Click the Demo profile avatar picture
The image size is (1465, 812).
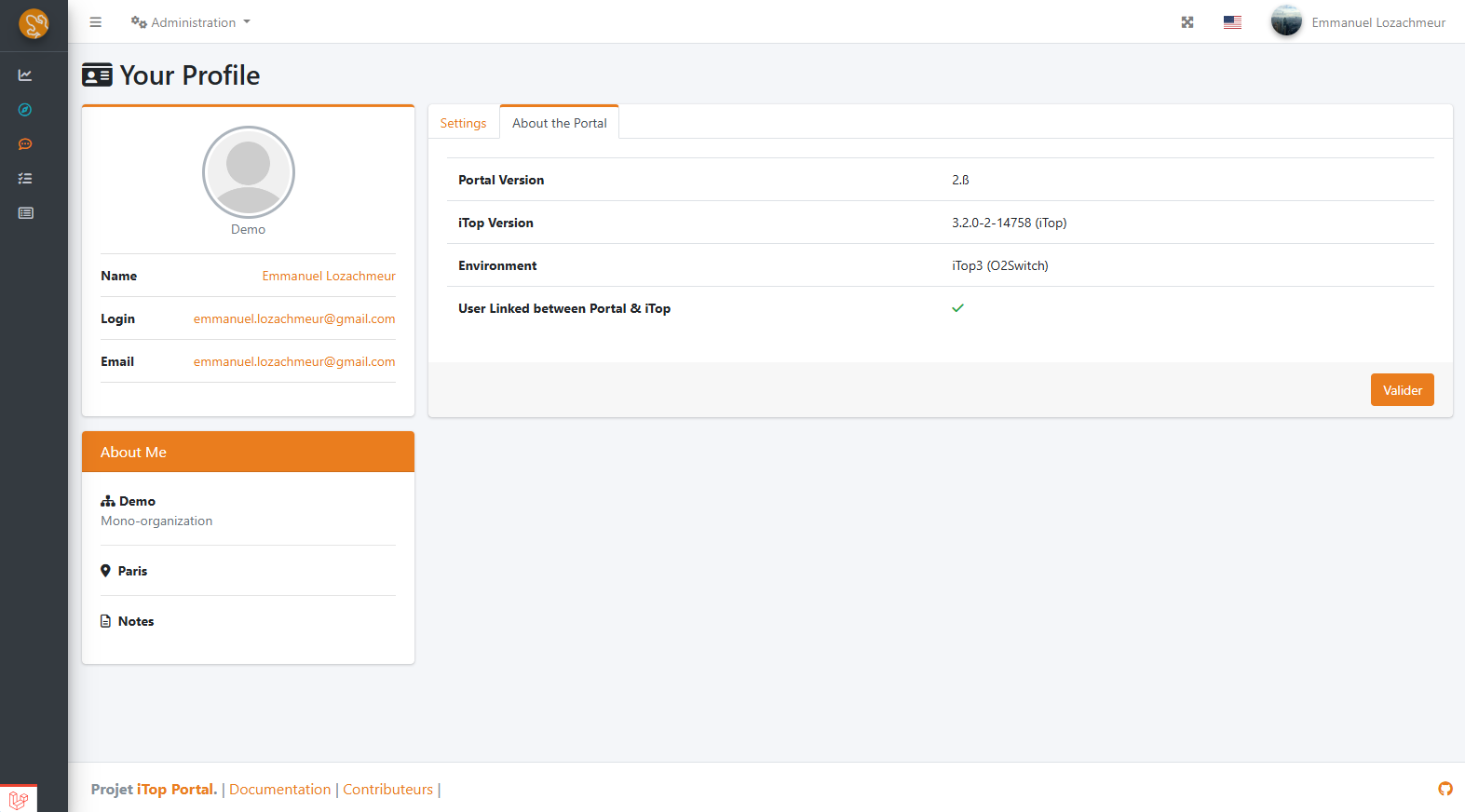pos(249,172)
